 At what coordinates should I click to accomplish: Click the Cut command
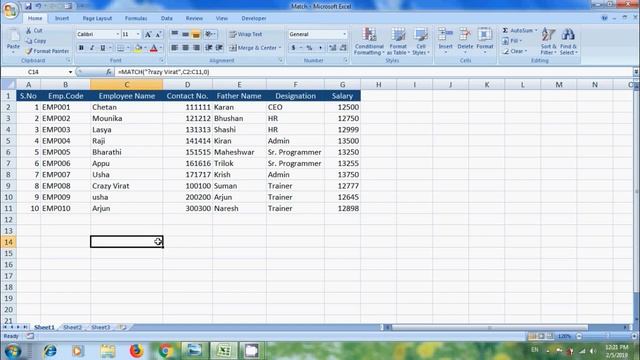pyautogui.click(x=34, y=31)
